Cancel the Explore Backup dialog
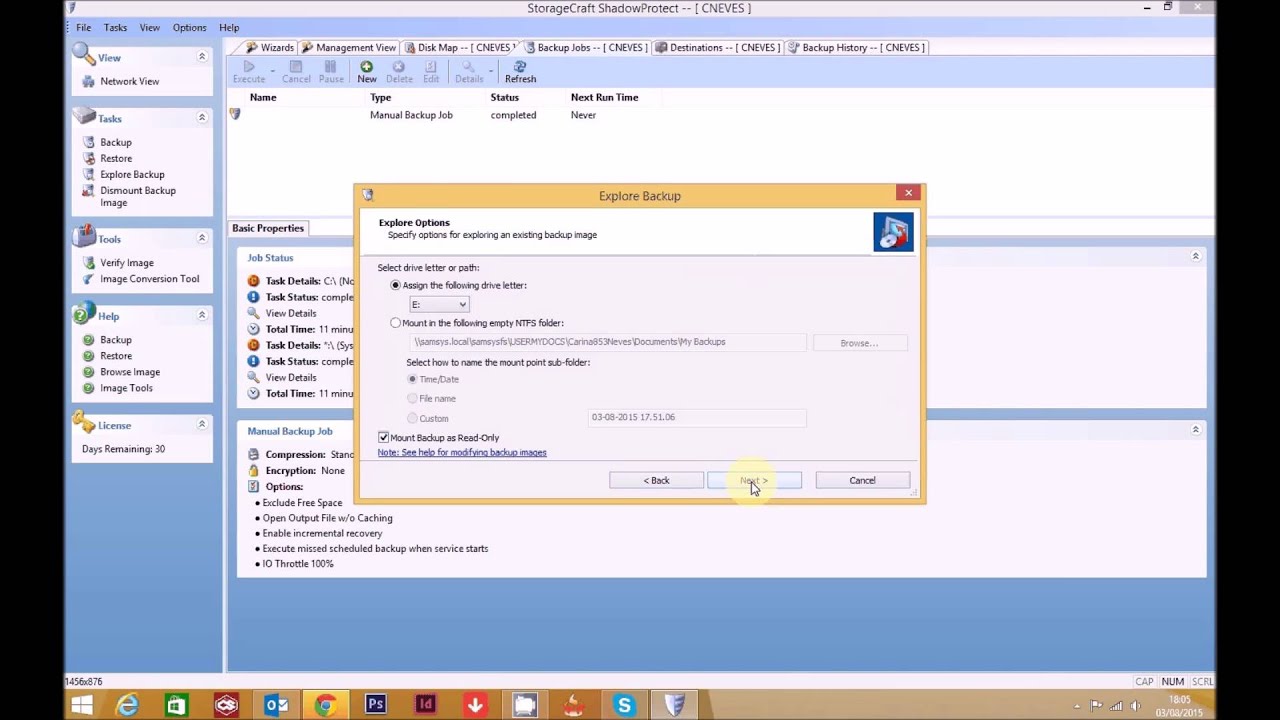 click(862, 481)
